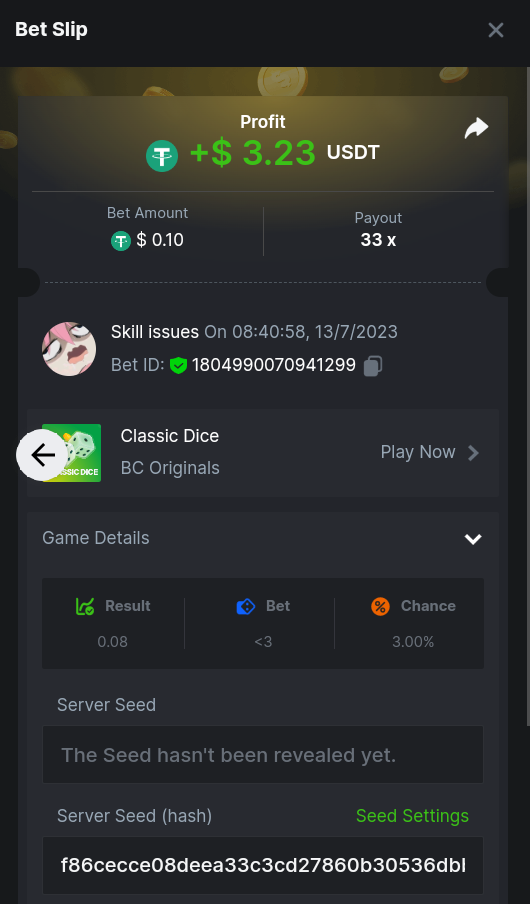The height and width of the screenshot is (904, 530).
Task: Click the Skill issues username
Action: pos(155,332)
